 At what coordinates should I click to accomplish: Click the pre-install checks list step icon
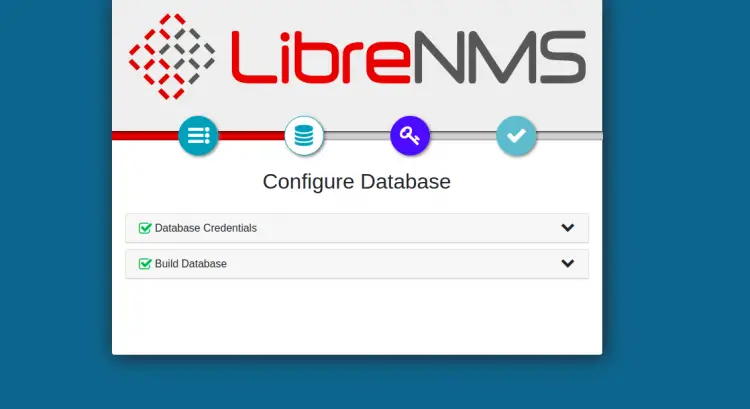(x=198, y=136)
